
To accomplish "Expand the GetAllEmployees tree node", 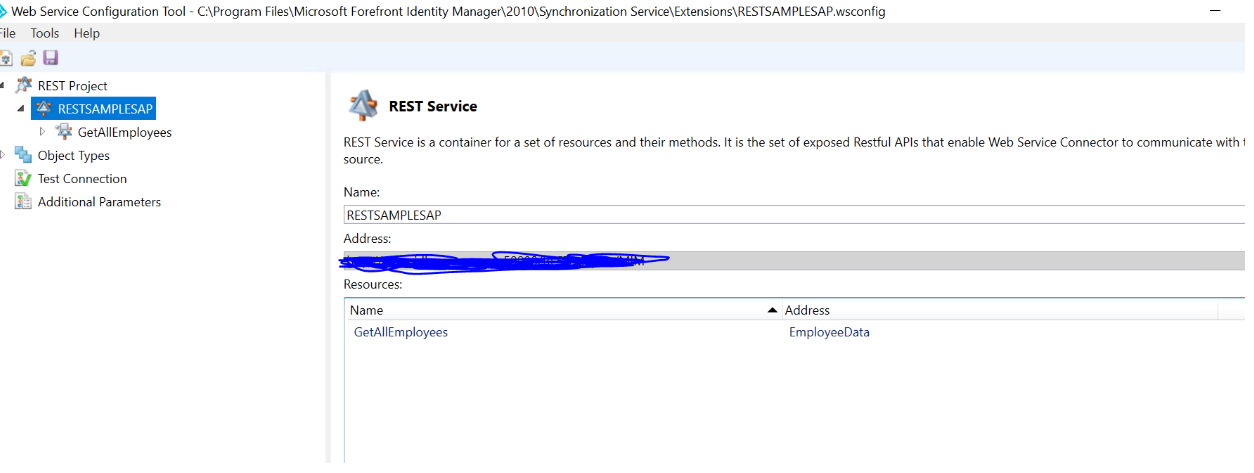I will point(42,132).
